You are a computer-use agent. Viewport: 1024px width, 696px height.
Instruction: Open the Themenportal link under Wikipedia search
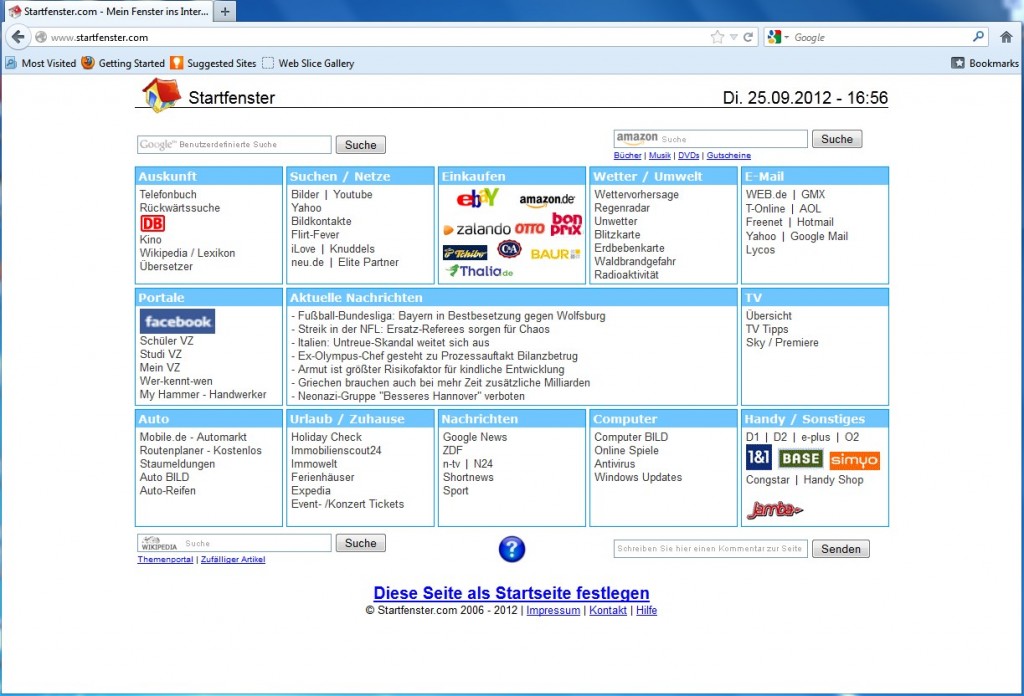(x=165, y=560)
